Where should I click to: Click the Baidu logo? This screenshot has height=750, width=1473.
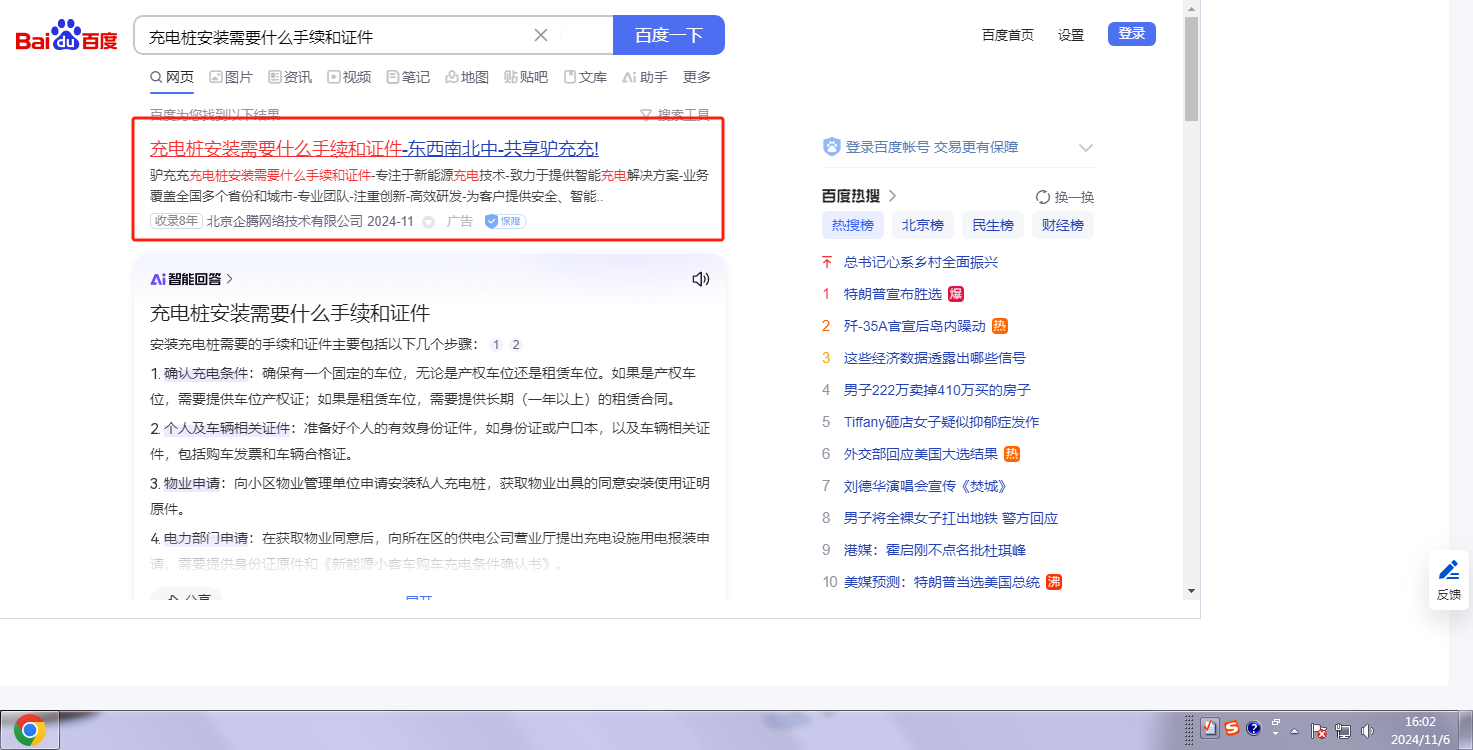point(67,37)
